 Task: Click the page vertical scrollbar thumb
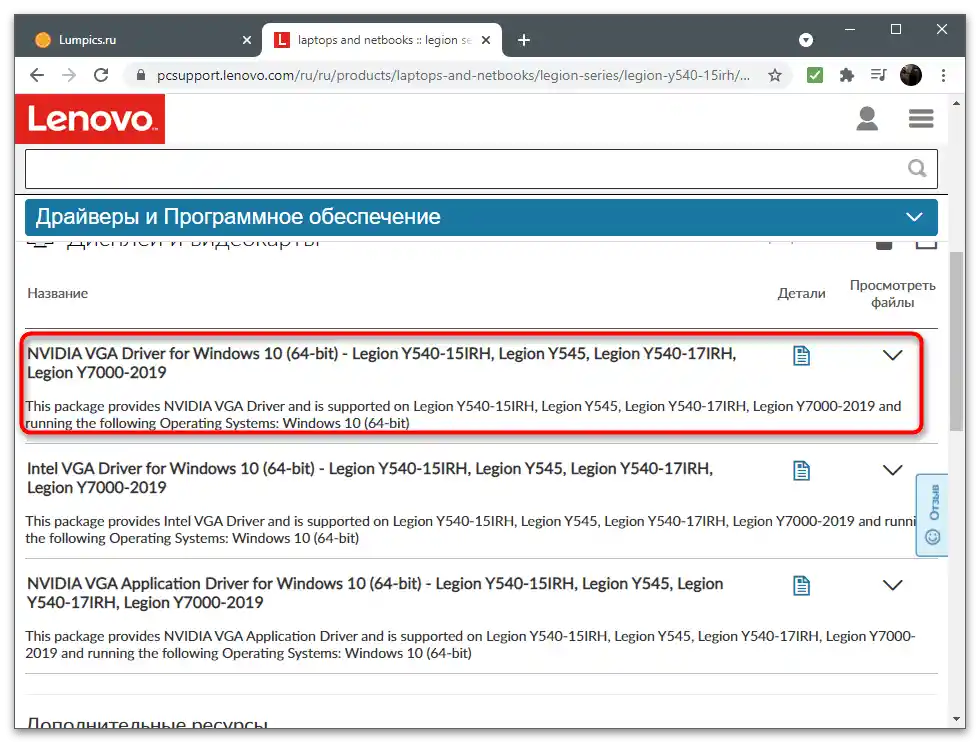pyautogui.click(x=956, y=341)
